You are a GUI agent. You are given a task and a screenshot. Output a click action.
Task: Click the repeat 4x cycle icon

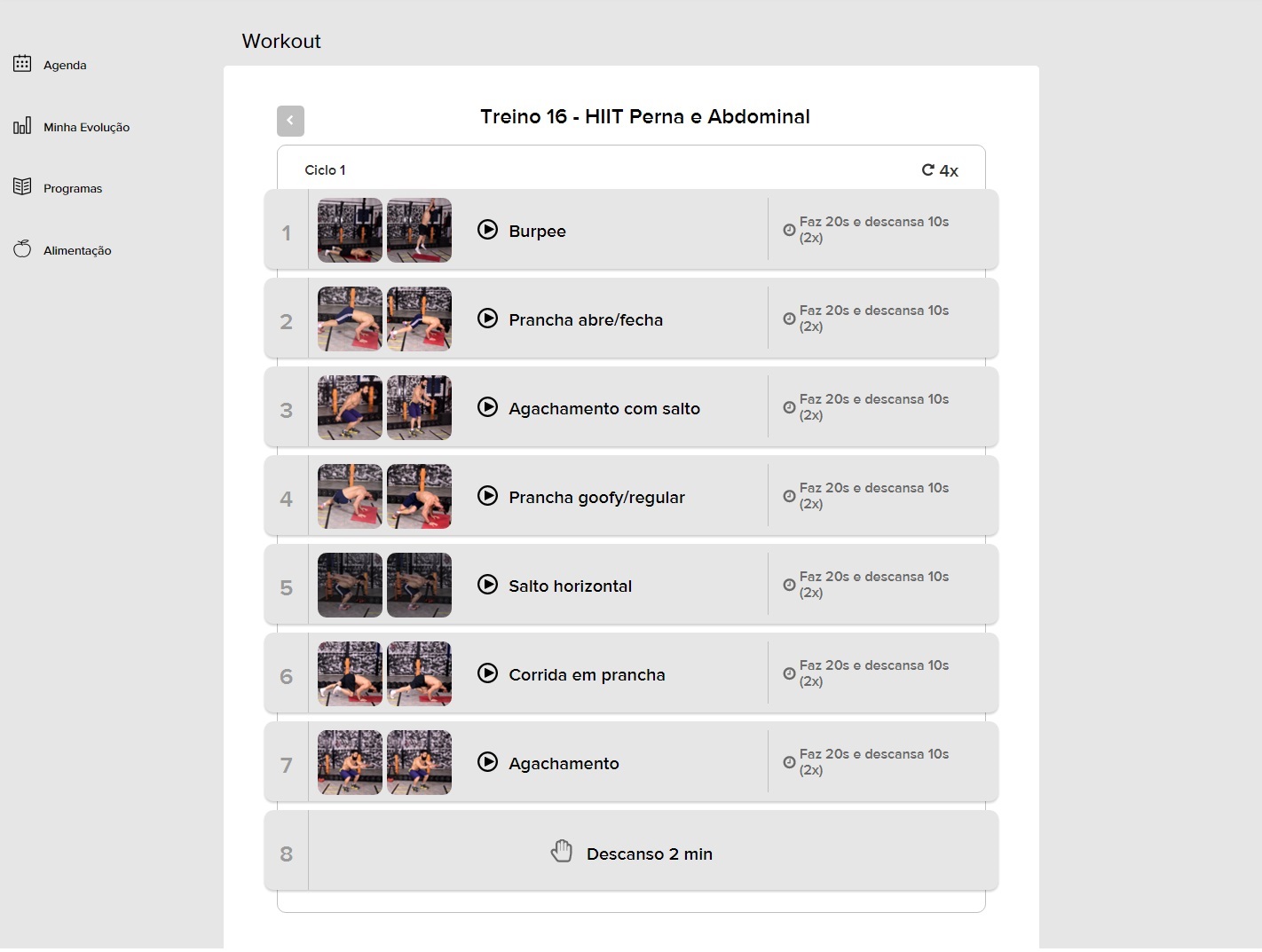pyautogui.click(x=928, y=169)
